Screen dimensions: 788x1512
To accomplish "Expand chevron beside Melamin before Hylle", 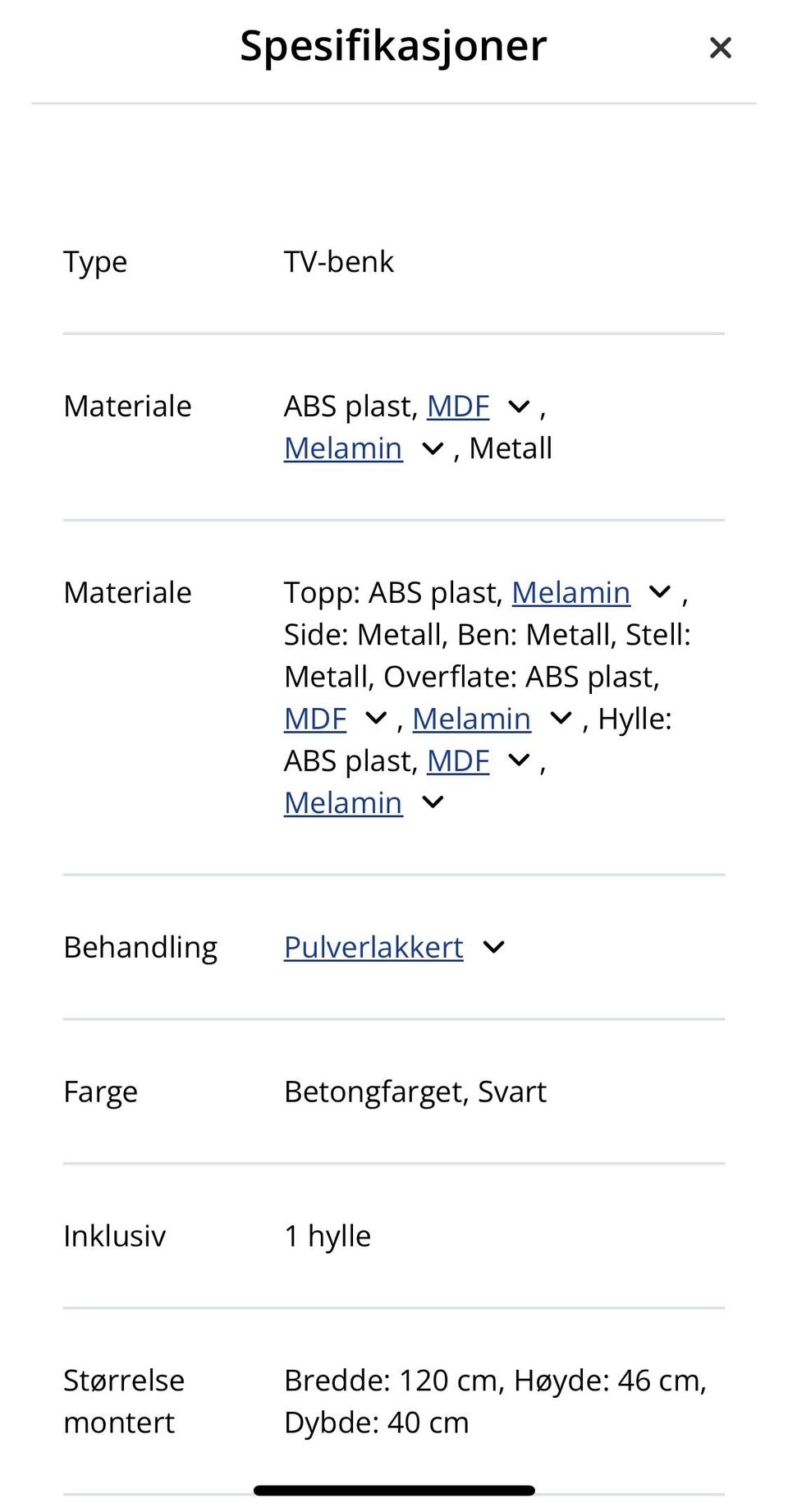I will 561,719.
